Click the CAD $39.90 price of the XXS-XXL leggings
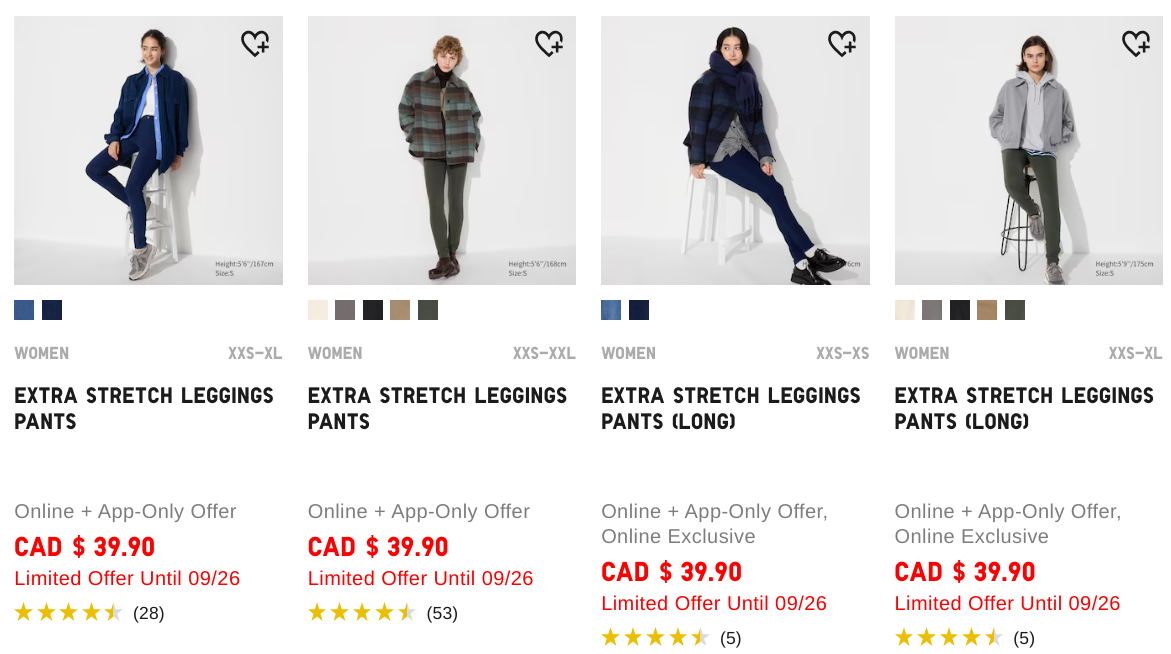The width and height of the screenshot is (1171, 654). (378, 547)
